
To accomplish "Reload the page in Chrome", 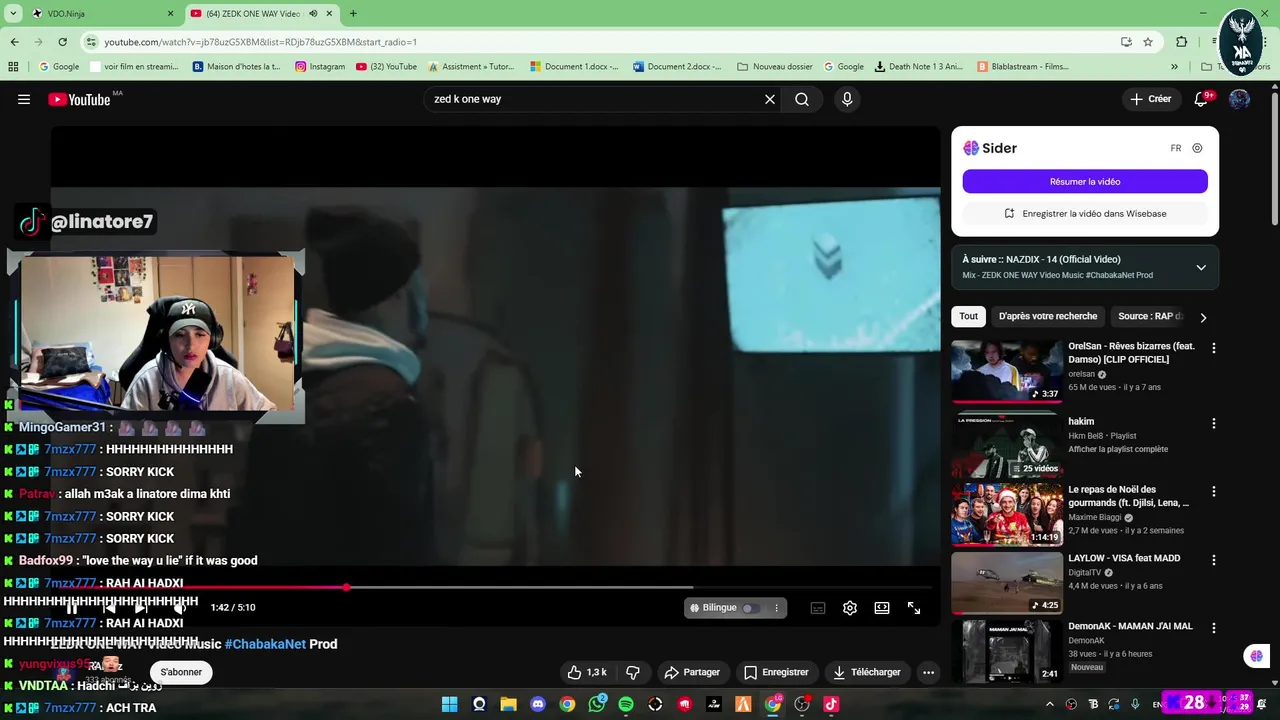I will pos(62,42).
